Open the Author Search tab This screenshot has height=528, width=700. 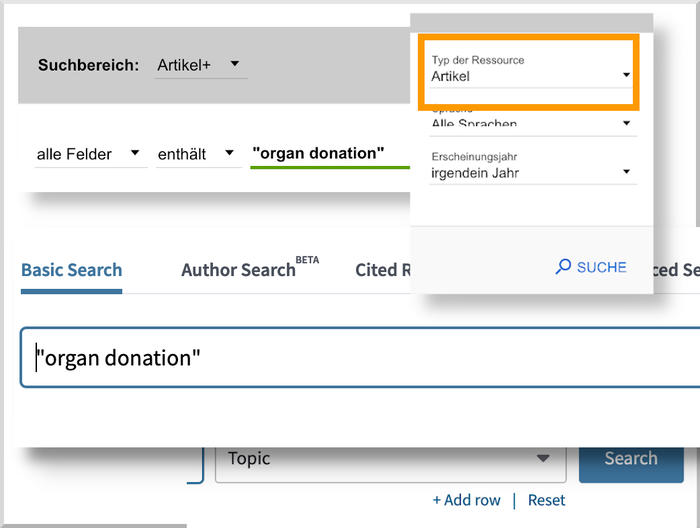(x=239, y=270)
